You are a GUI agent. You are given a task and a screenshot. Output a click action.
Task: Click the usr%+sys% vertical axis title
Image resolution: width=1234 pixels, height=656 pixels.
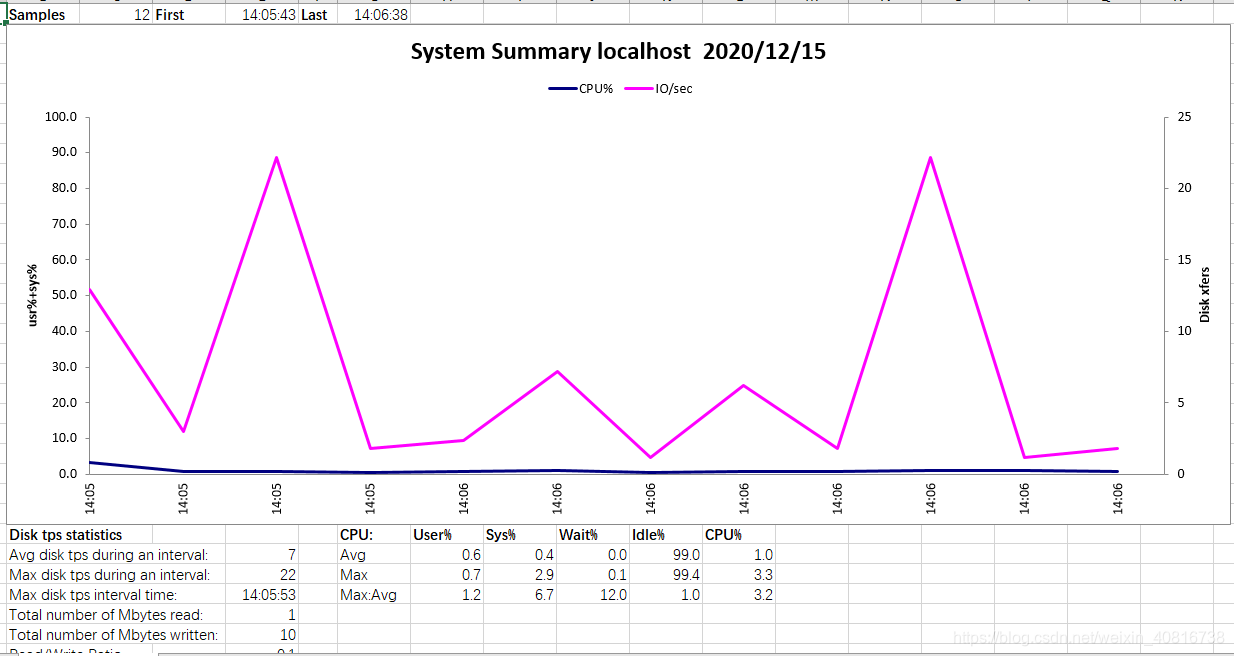pyautogui.click(x=32, y=295)
